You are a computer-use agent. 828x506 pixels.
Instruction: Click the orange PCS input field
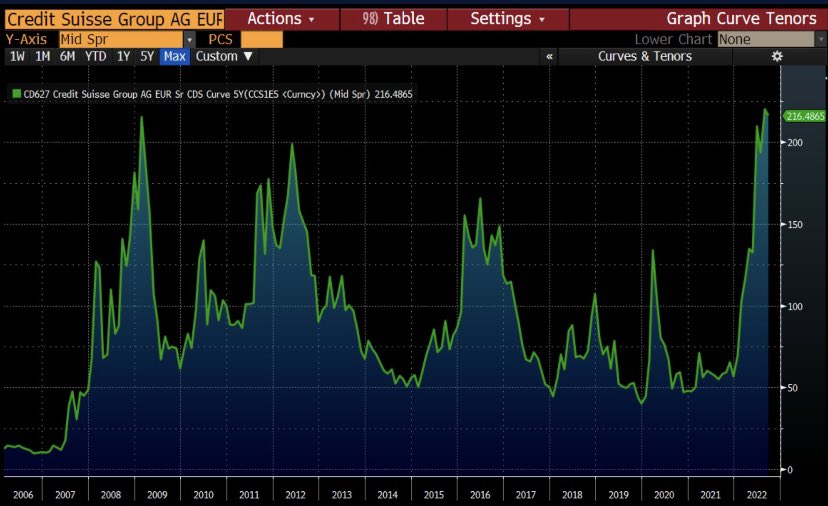click(x=262, y=40)
